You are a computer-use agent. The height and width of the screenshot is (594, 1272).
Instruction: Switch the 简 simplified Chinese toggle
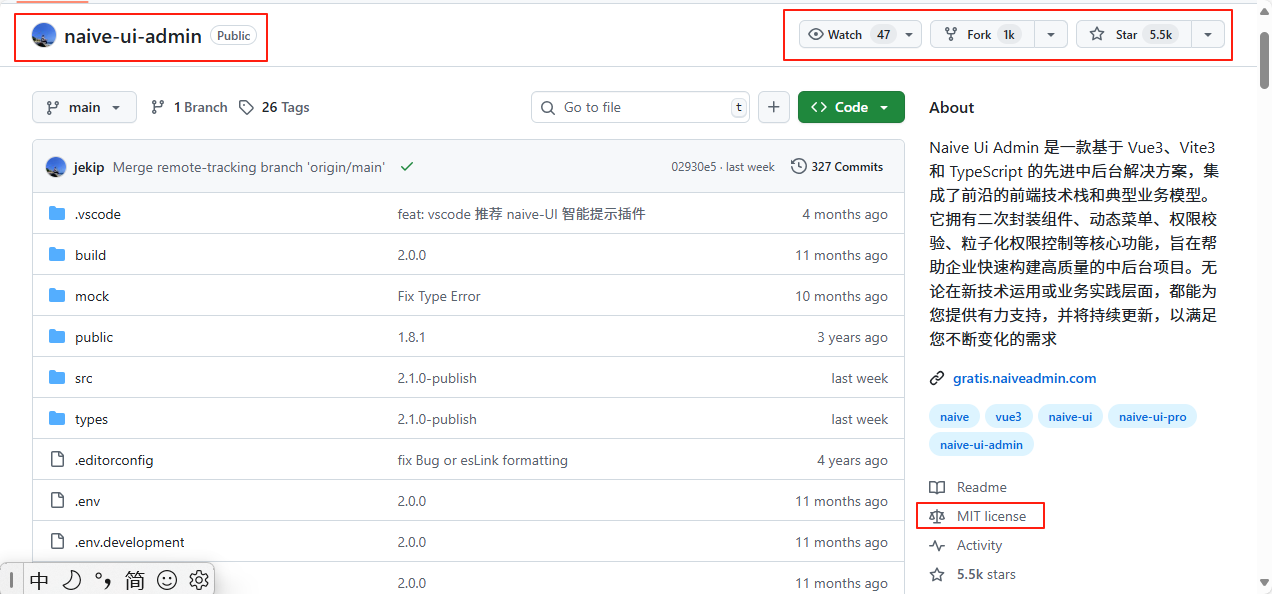(135, 580)
